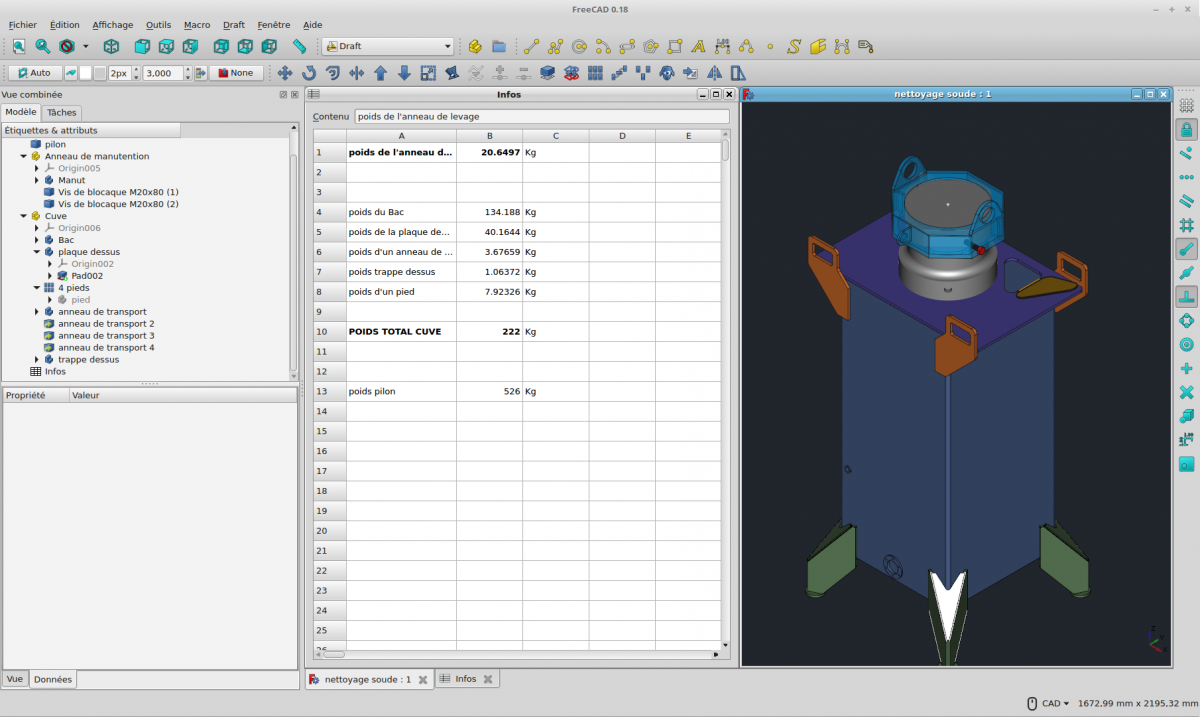The width and height of the screenshot is (1200, 717).
Task: Toggle snap to grid in snap toolbar
Action: [x=1187, y=225]
